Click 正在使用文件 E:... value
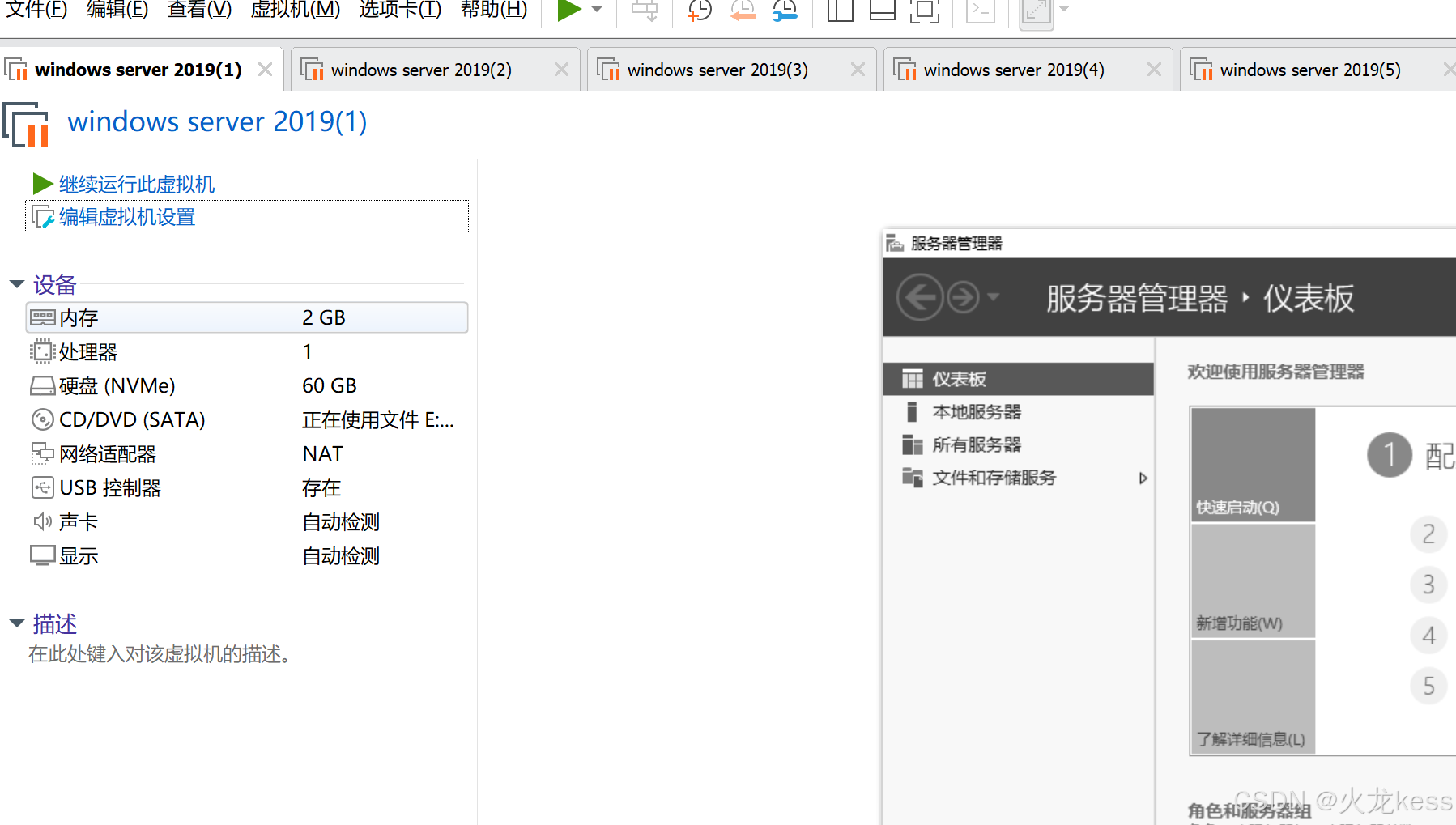This screenshot has height=825, width=1456. 378,419
